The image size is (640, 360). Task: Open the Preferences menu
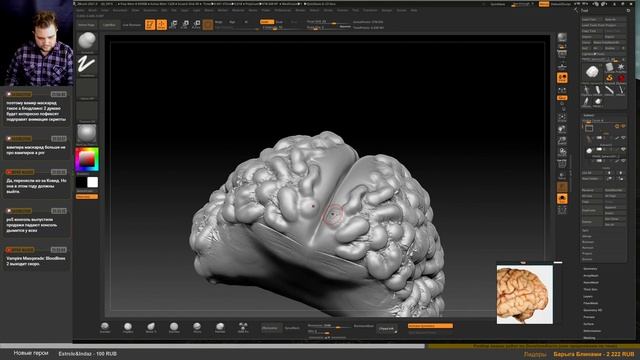pos(282,10)
